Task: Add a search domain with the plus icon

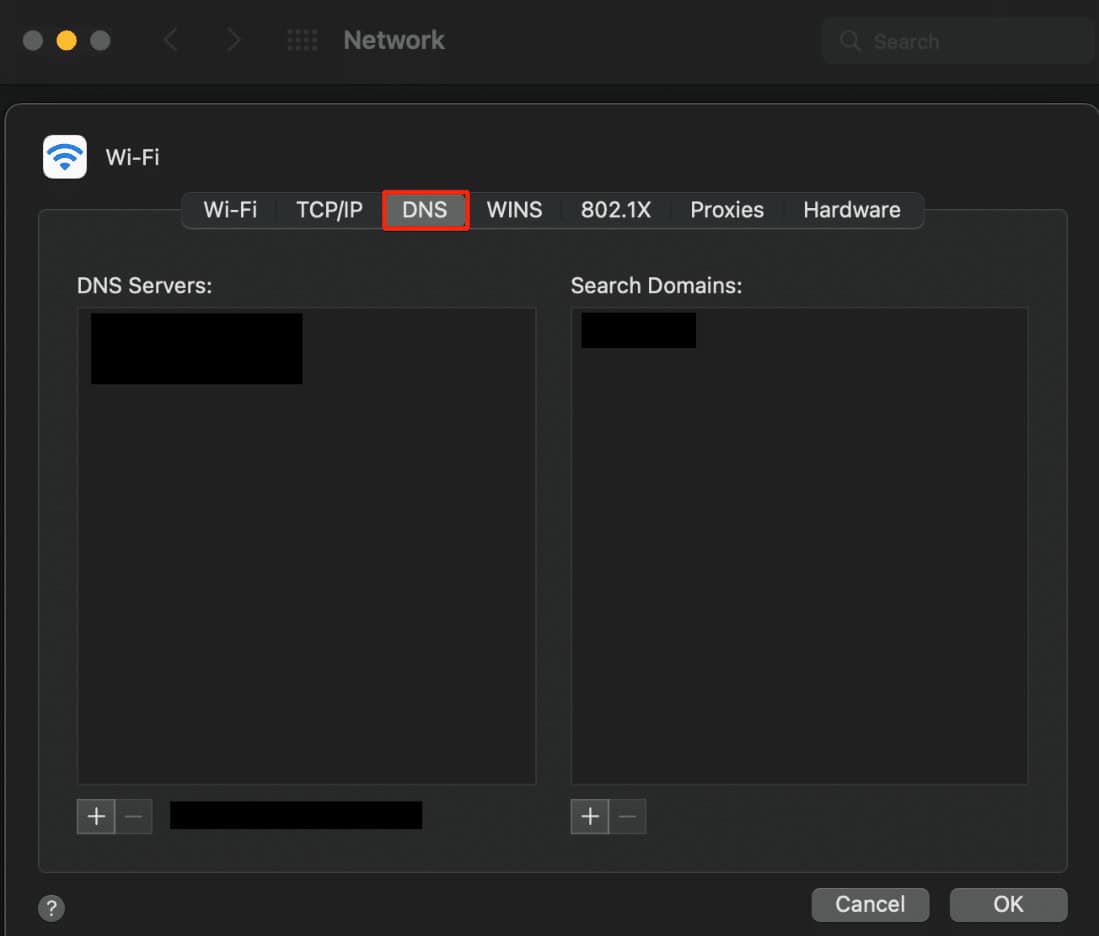Action: 589,816
